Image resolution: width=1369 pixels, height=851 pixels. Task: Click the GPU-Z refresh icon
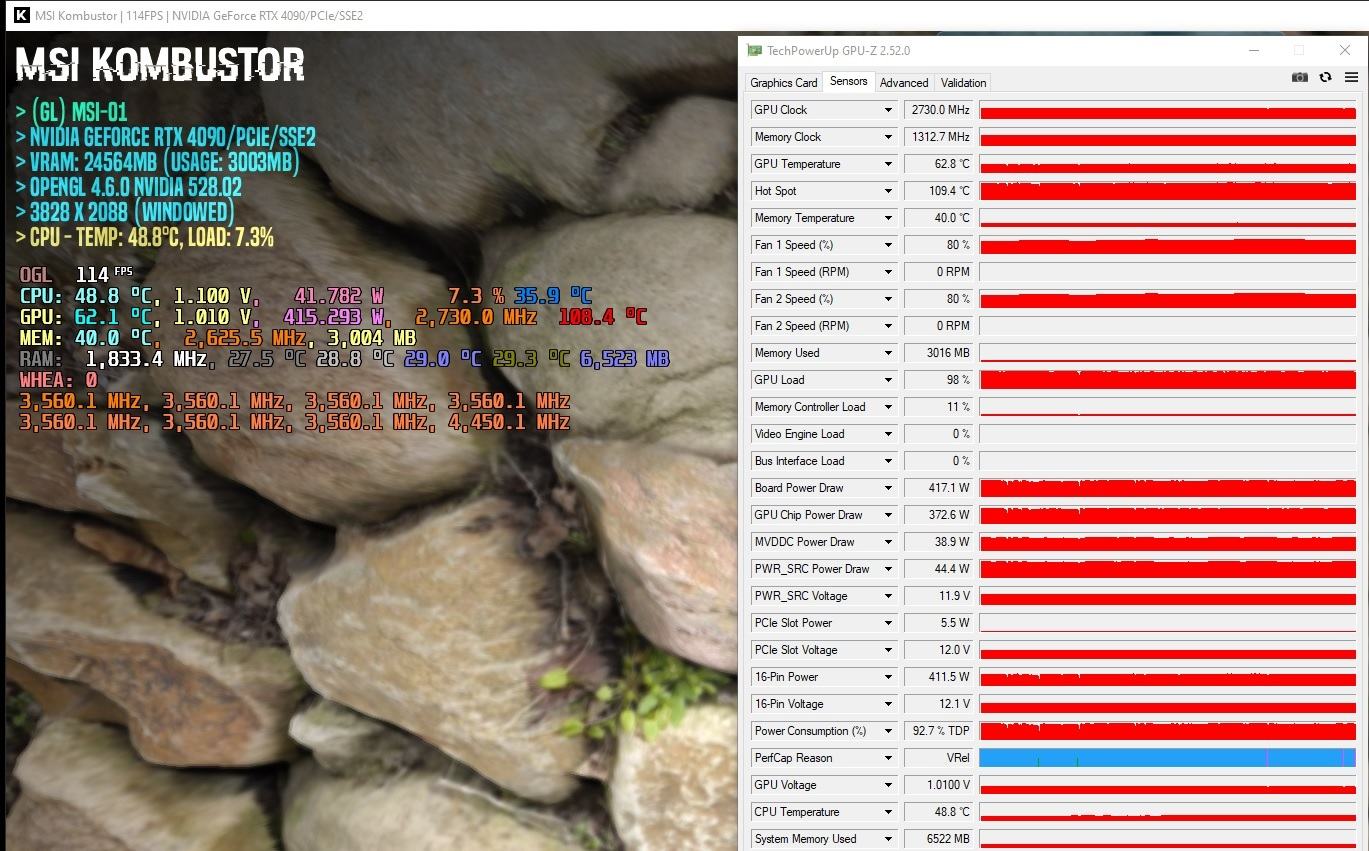(x=1325, y=77)
